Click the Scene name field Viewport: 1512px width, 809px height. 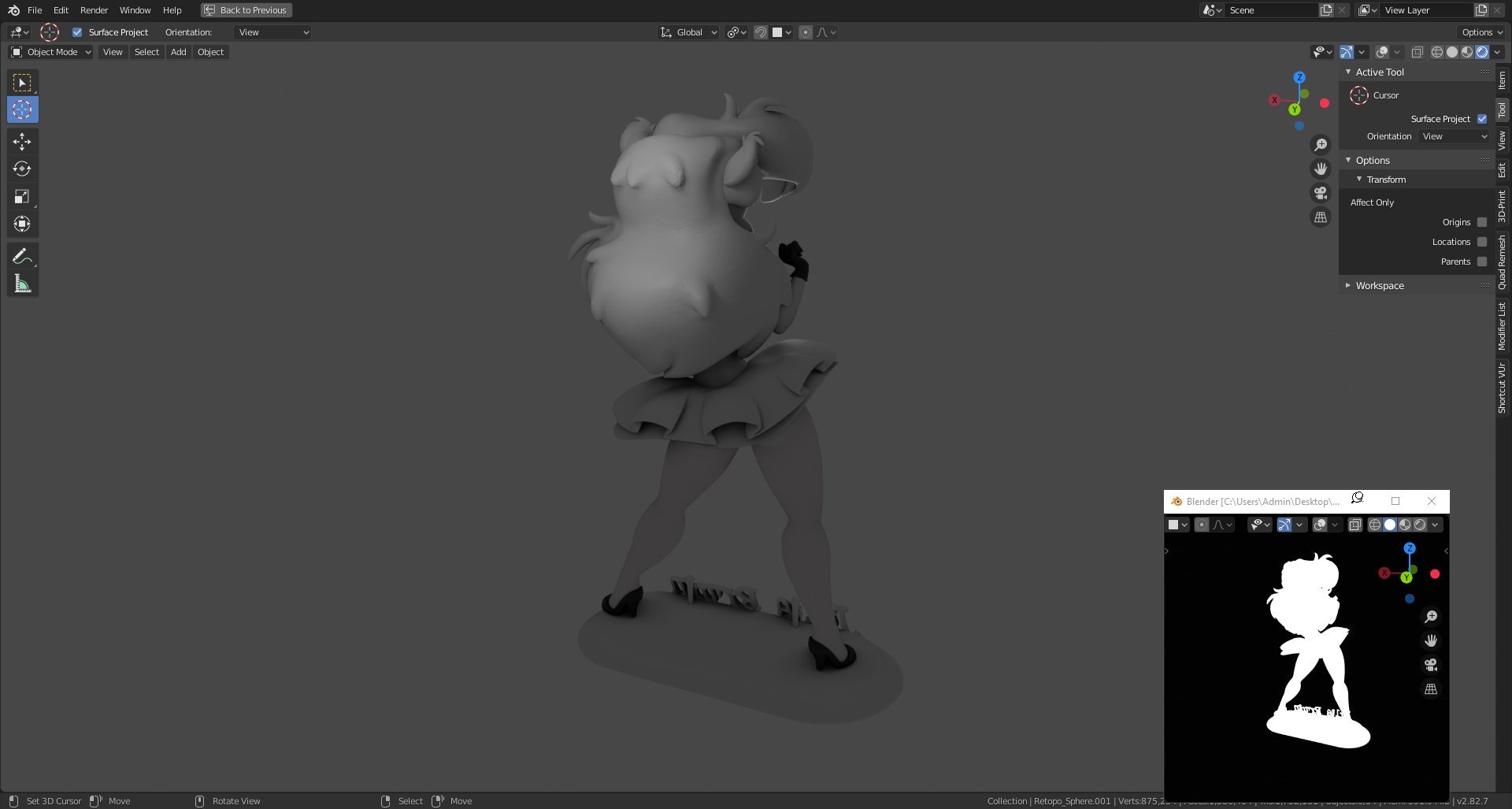[x=1270, y=10]
